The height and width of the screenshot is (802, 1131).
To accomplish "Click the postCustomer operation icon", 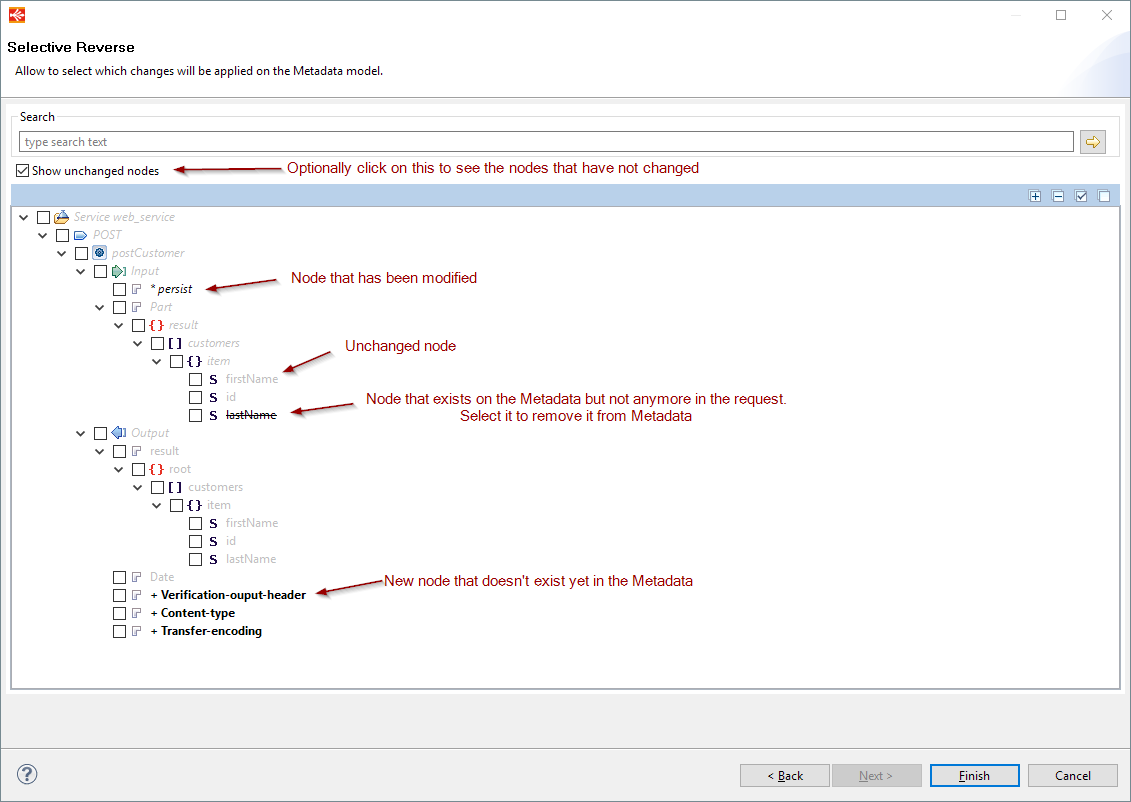I will pyautogui.click(x=99, y=253).
